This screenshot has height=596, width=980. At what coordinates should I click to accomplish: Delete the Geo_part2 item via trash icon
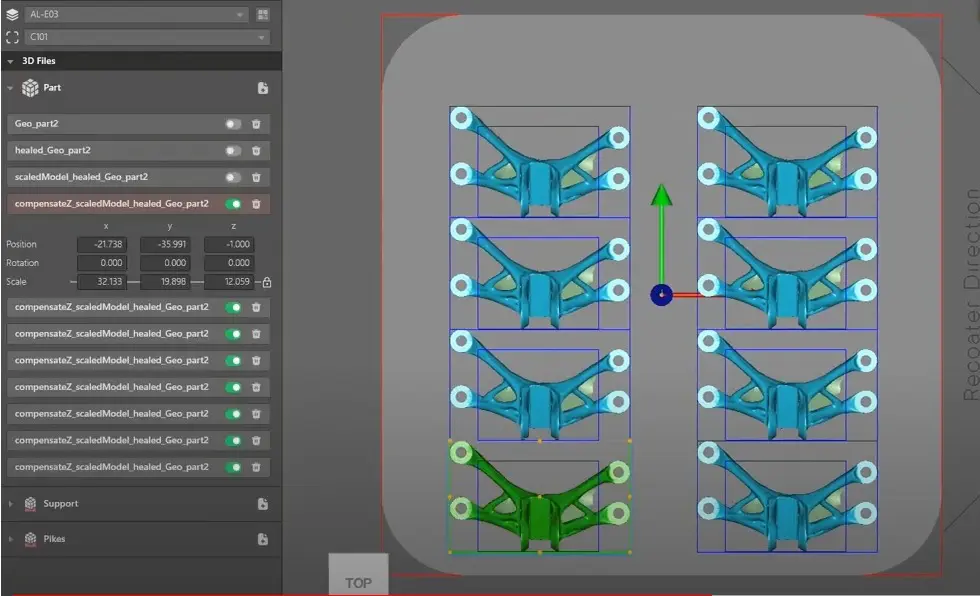(x=256, y=124)
